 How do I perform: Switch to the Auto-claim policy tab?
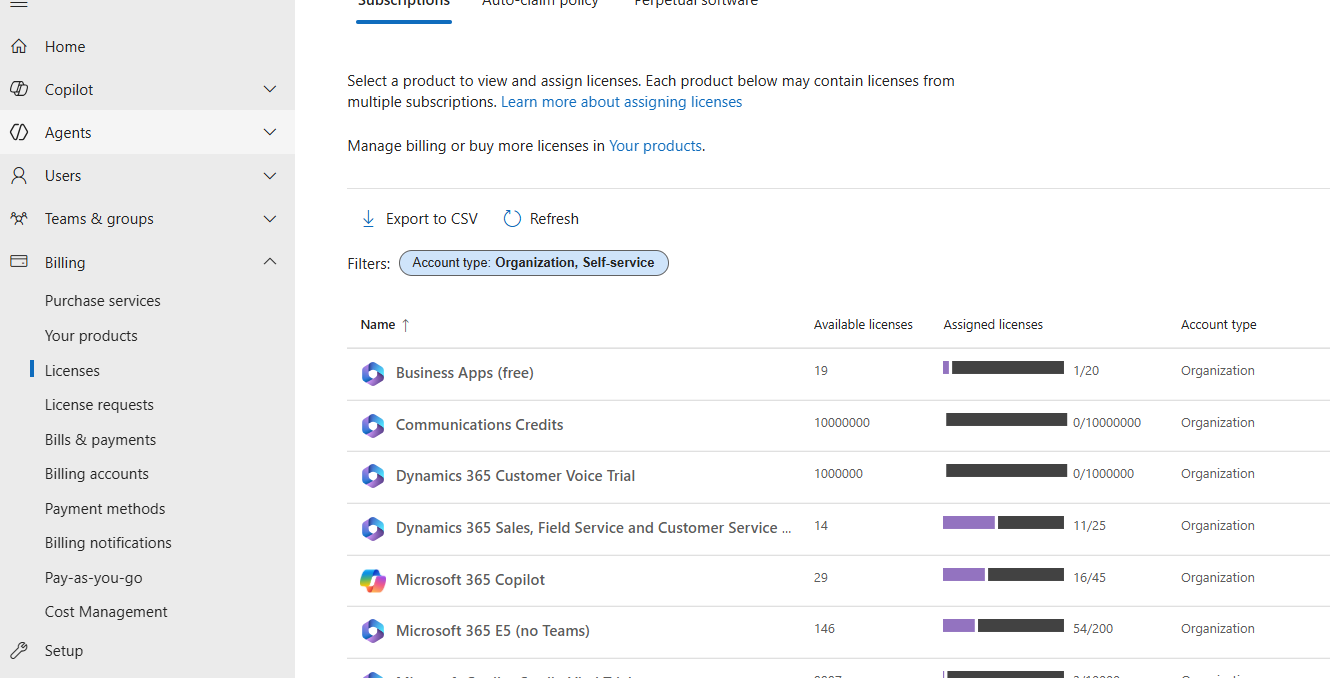540,4
